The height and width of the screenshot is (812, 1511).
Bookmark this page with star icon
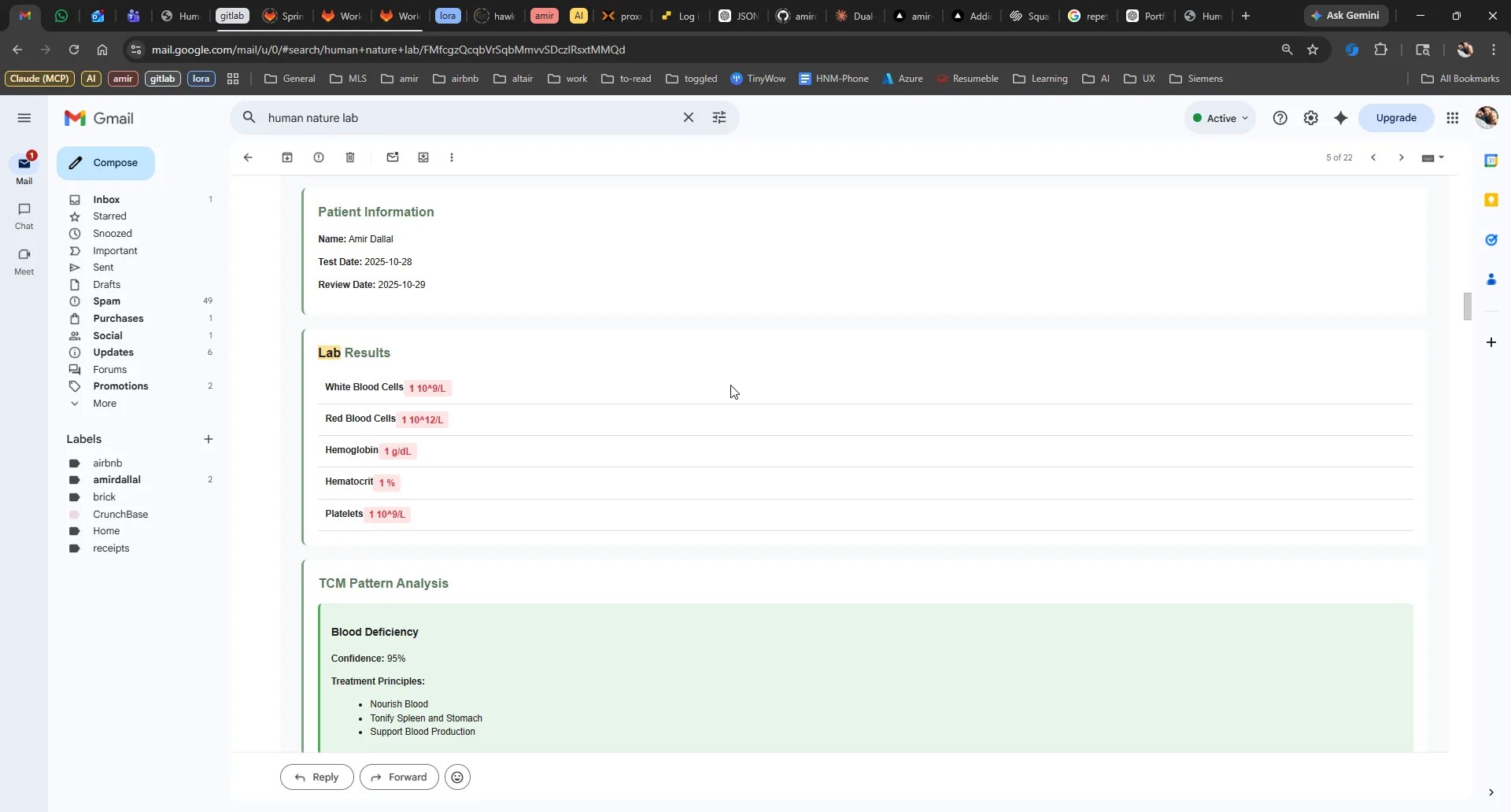point(1313,50)
